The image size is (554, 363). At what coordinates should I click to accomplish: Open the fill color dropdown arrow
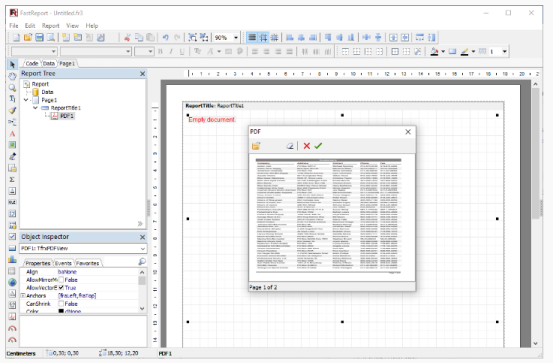[443, 52]
